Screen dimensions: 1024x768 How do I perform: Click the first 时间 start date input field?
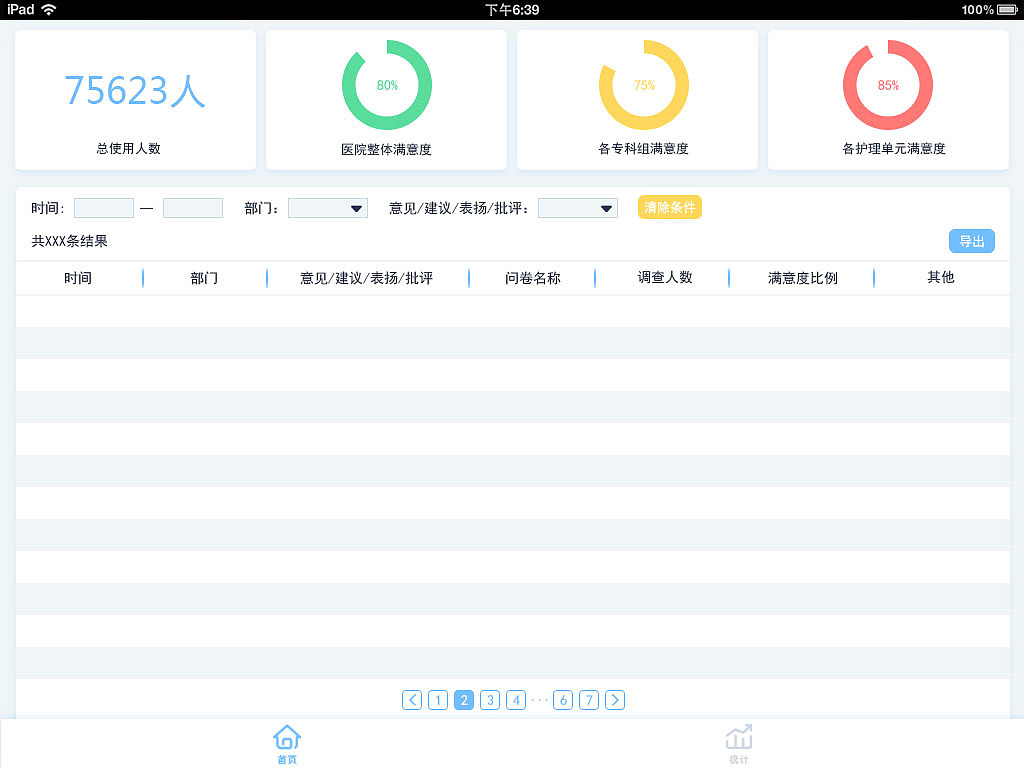coord(103,208)
